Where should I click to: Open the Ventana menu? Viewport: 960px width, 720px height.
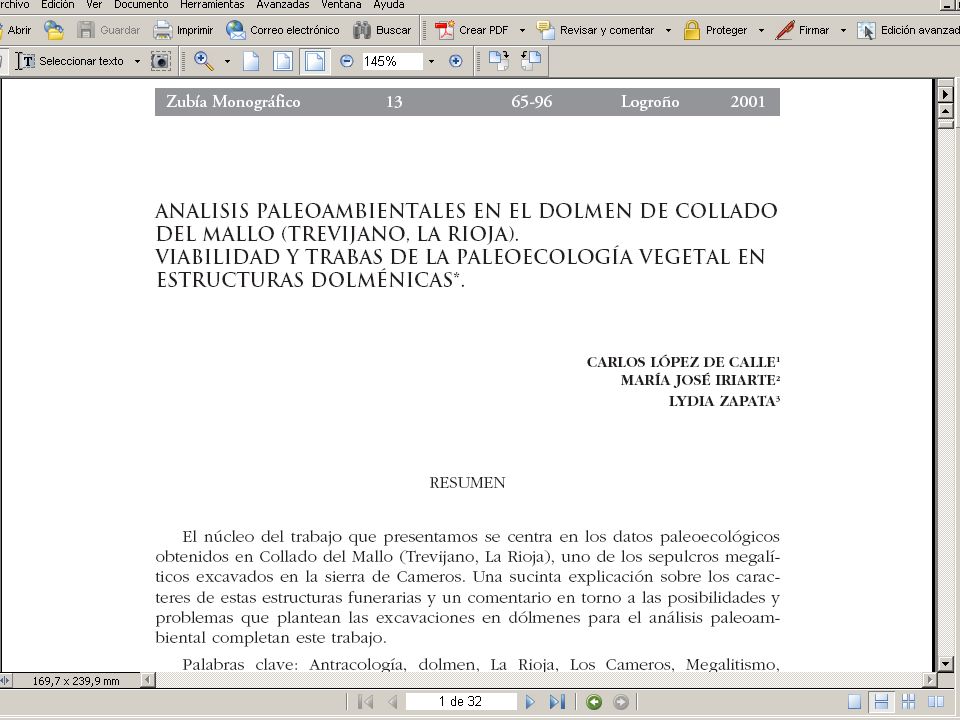point(341,5)
